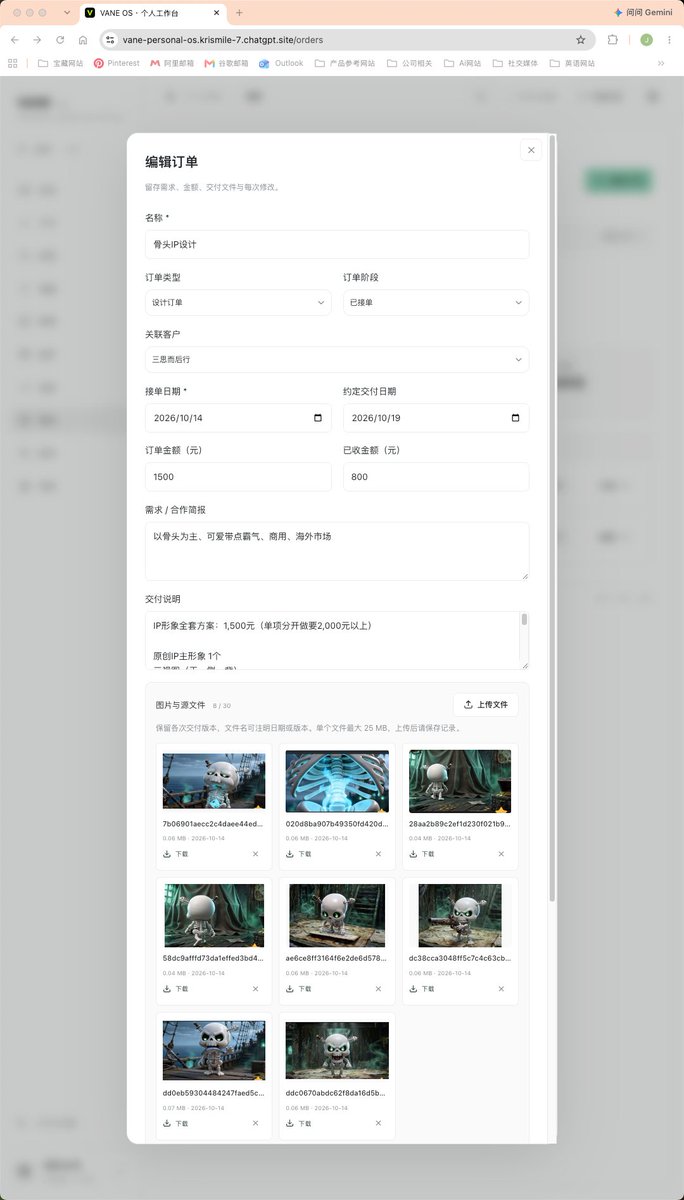The image size is (684, 1200).
Task: Open thumbnail of file ae6ce8ff3164
Action: (x=337, y=916)
